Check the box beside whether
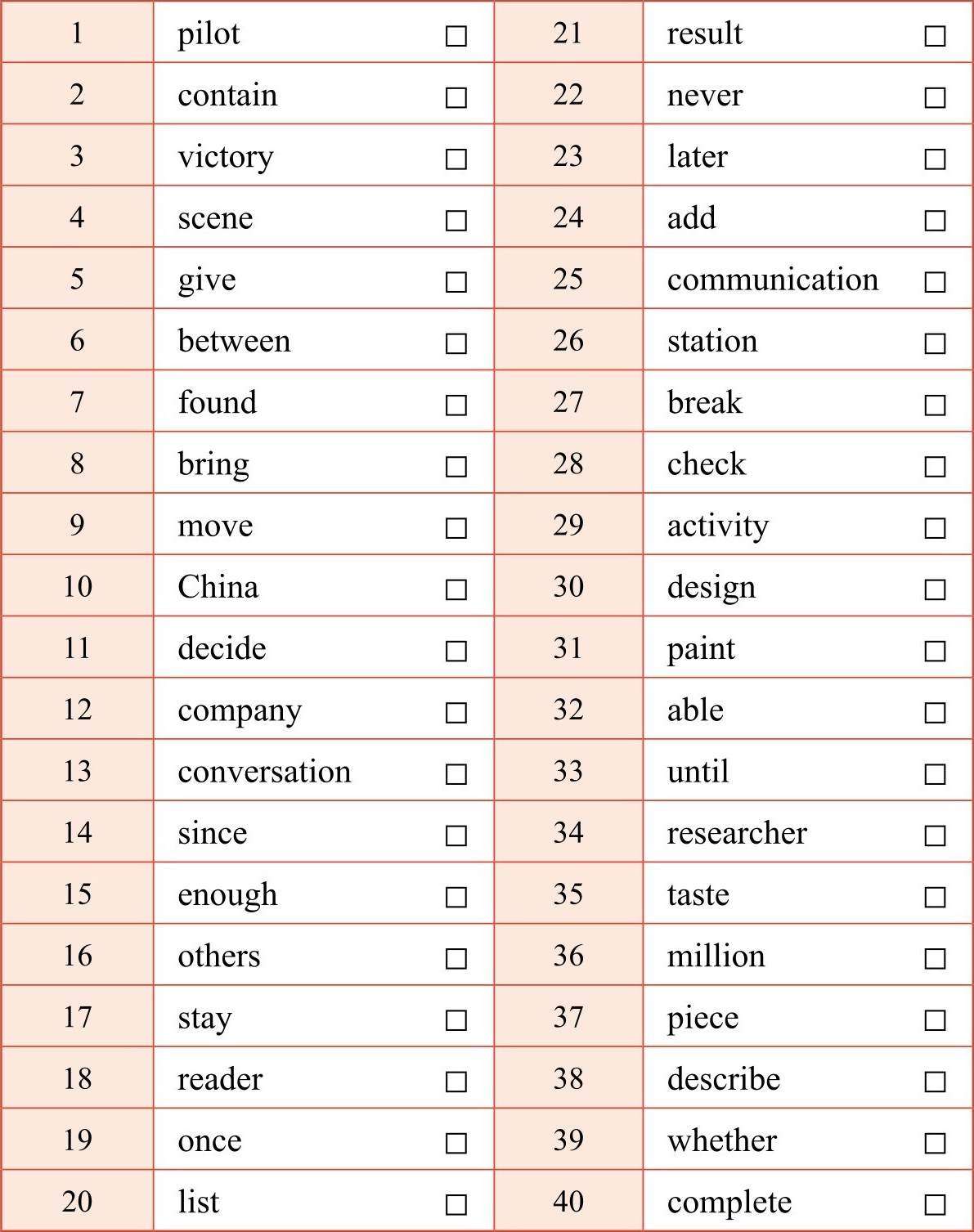Image resolution: width=974 pixels, height=1232 pixels. (935, 1143)
